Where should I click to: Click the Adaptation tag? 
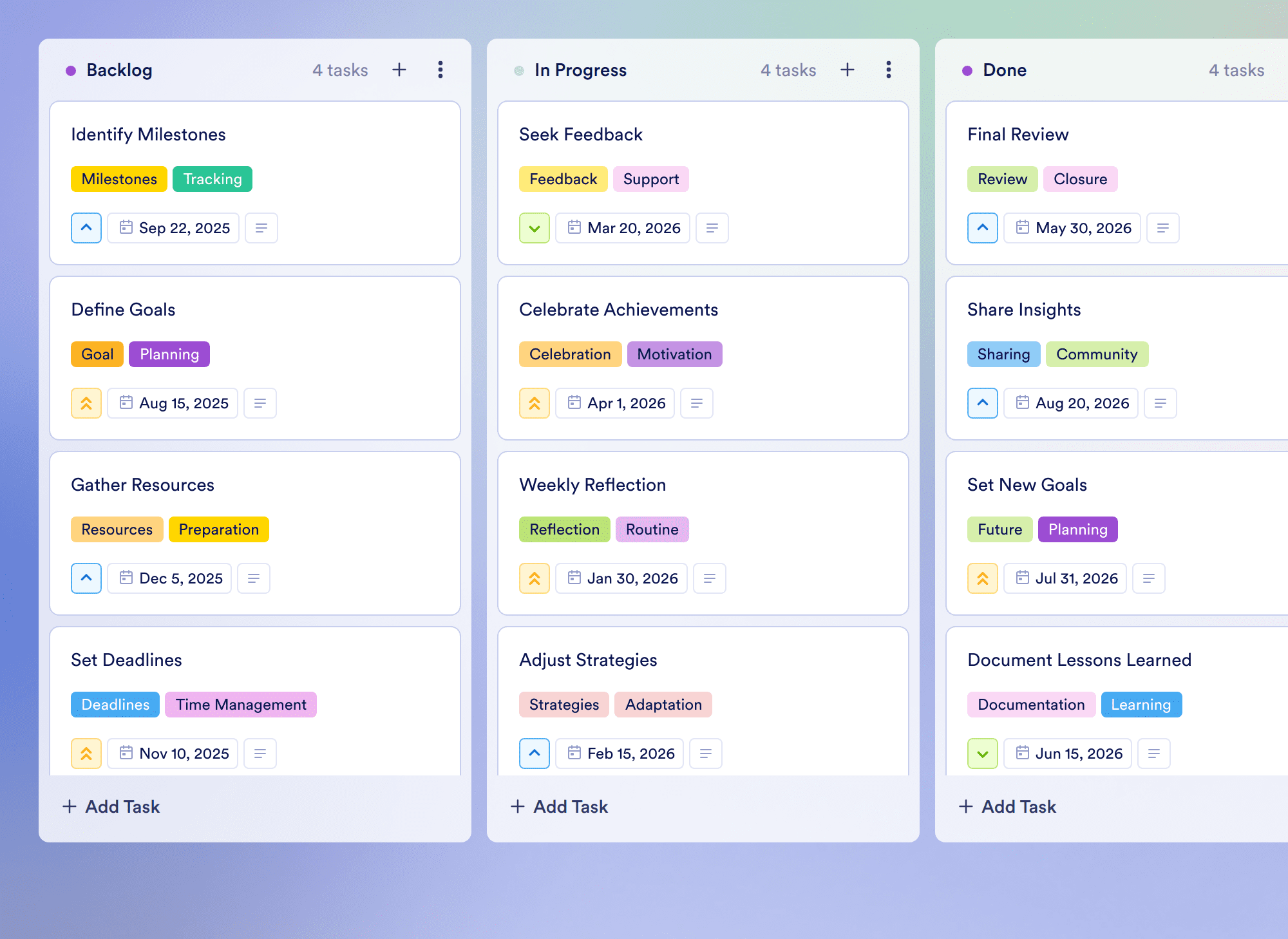point(663,705)
